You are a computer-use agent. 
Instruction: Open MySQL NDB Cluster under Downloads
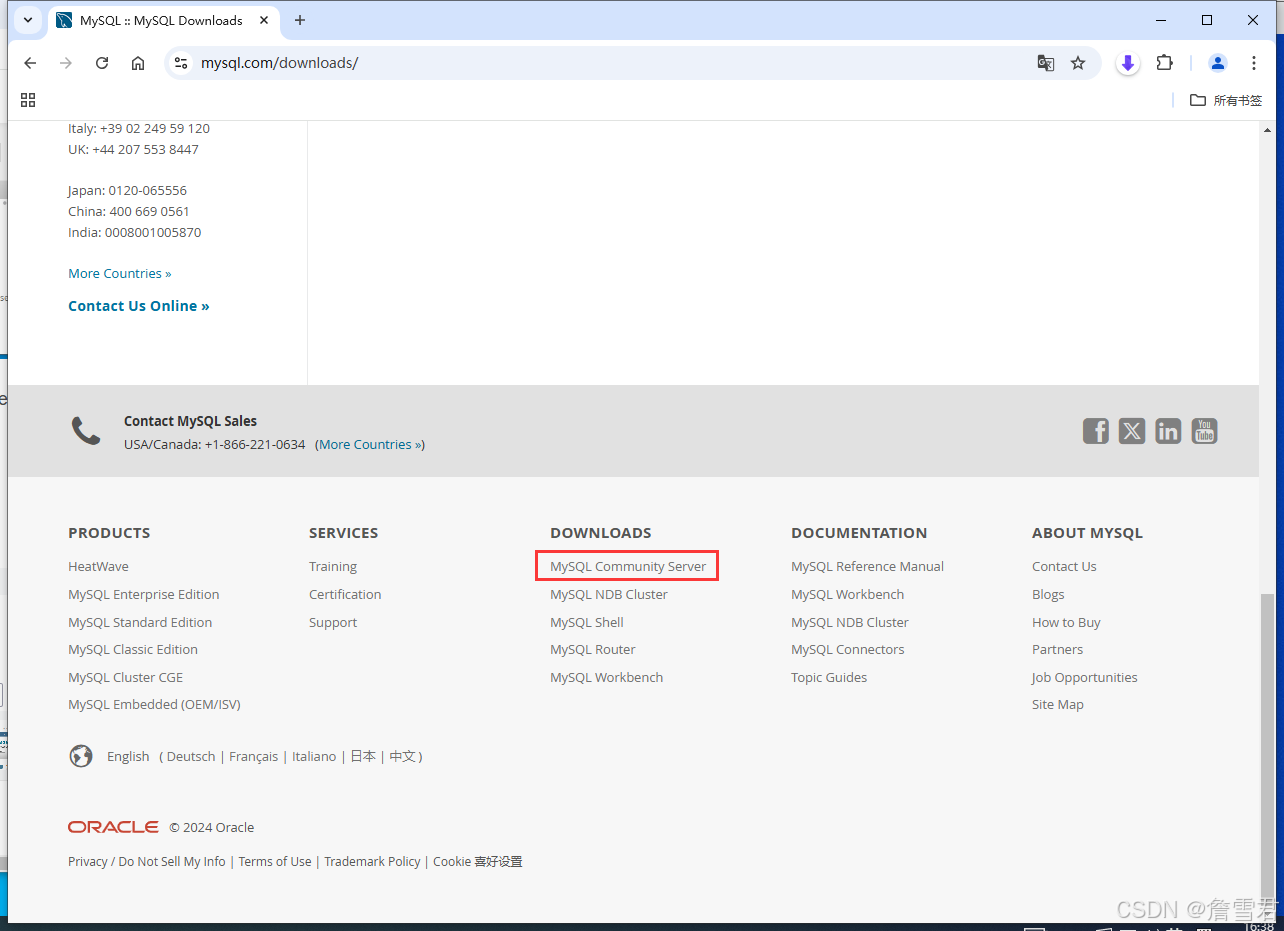click(609, 594)
